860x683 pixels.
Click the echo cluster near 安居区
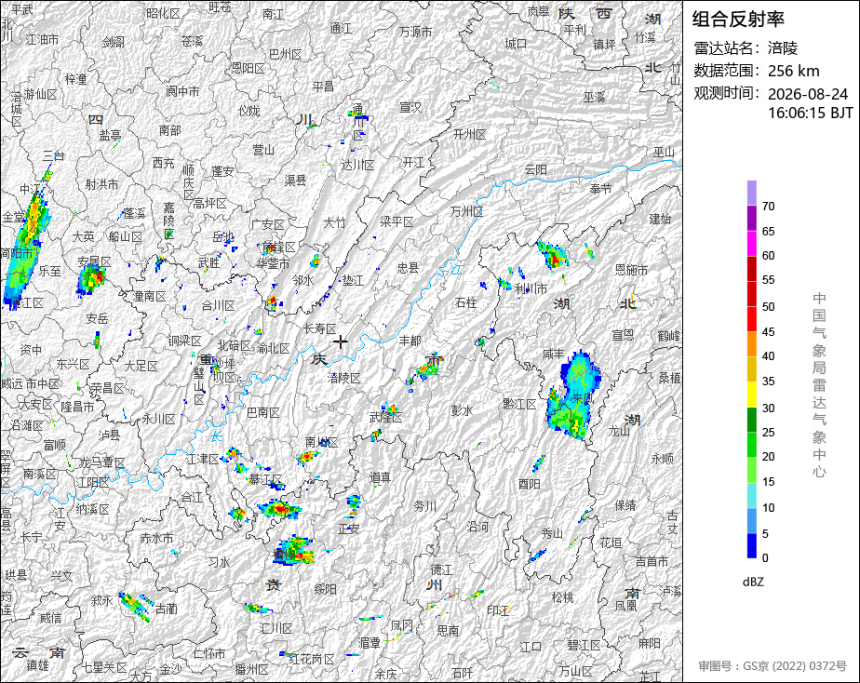(91, 279)
